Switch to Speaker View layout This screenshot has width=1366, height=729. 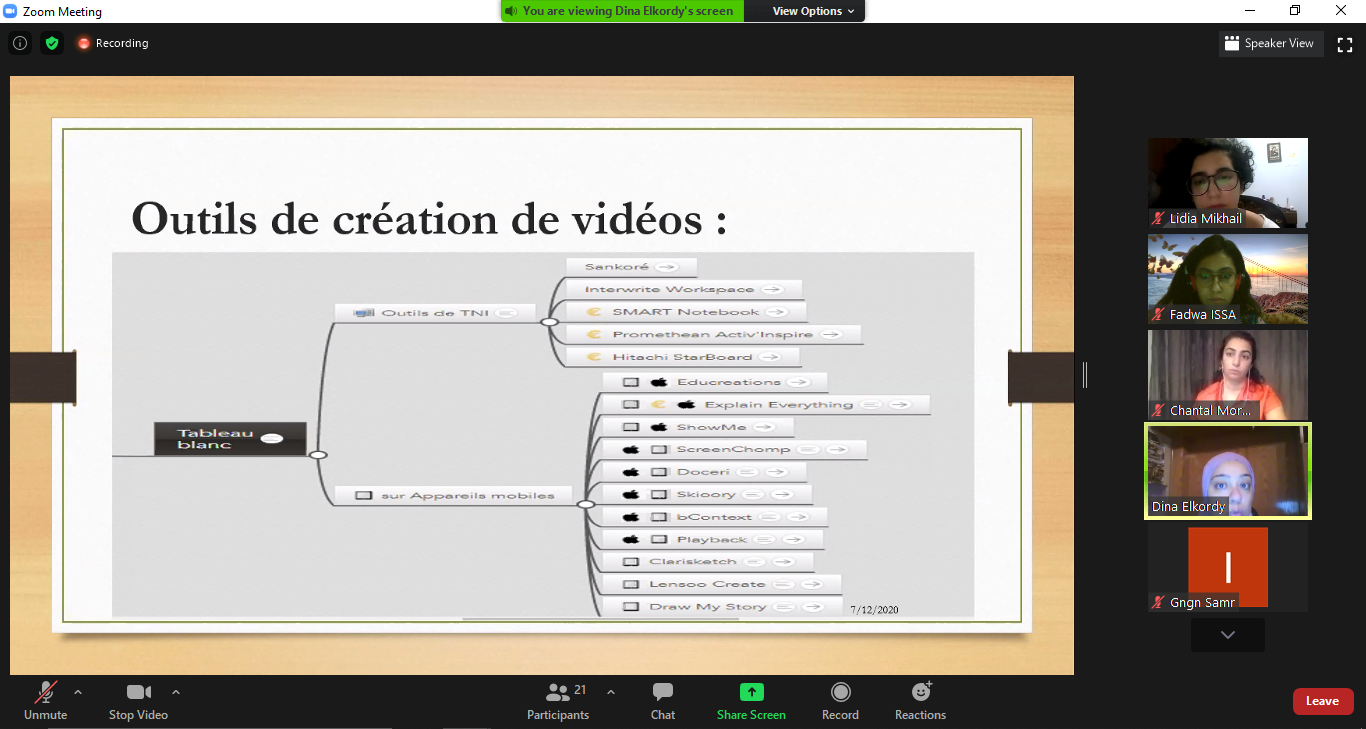(1271, 43)
